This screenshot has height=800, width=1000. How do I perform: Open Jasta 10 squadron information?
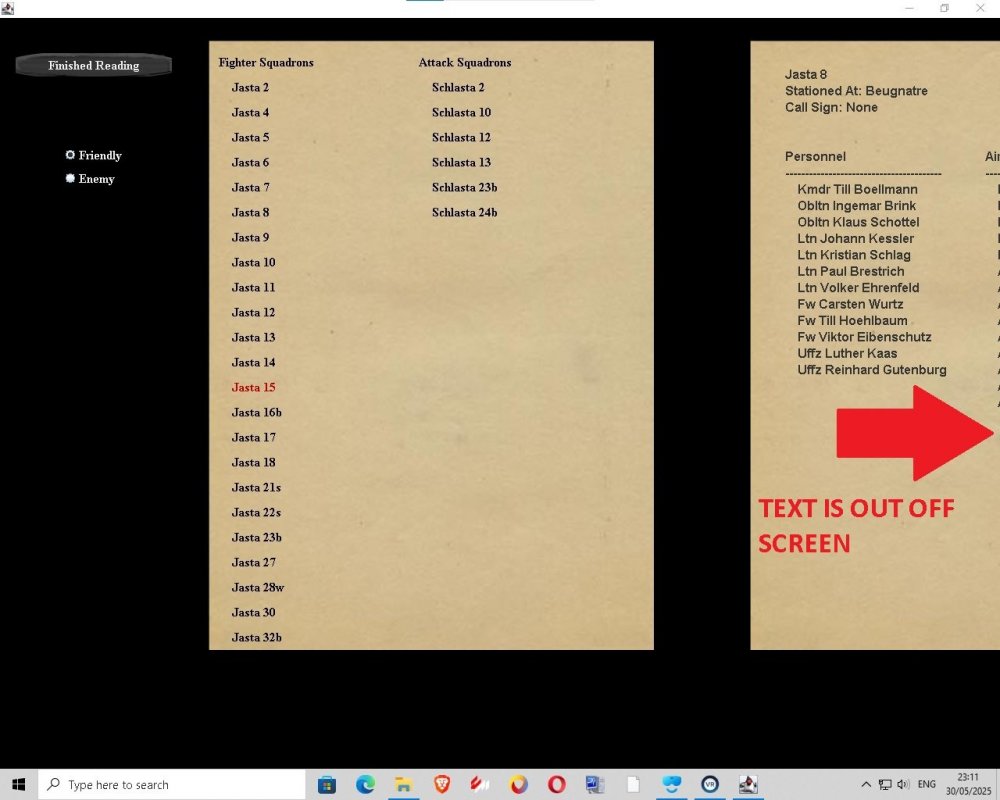pos(253,262)
